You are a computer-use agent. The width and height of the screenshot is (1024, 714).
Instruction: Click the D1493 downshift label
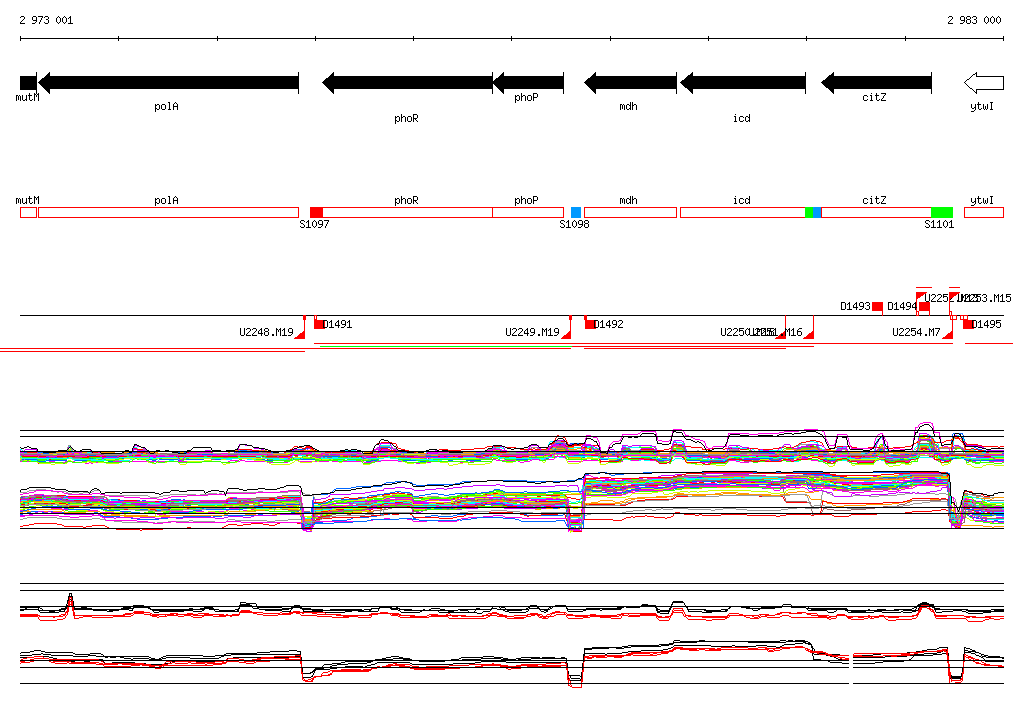[856, 306]
